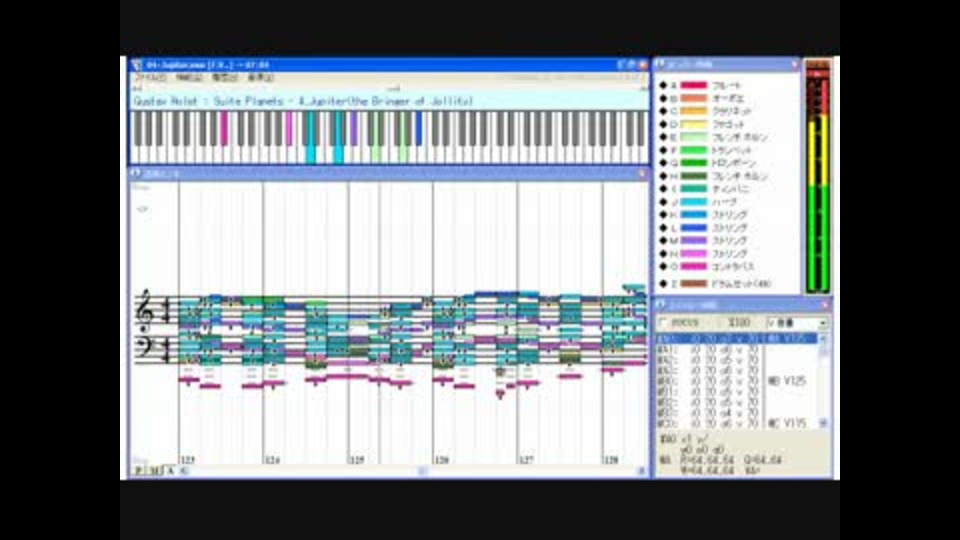Close the event list panel
960x540 pixels.
[x=824, y=304]
